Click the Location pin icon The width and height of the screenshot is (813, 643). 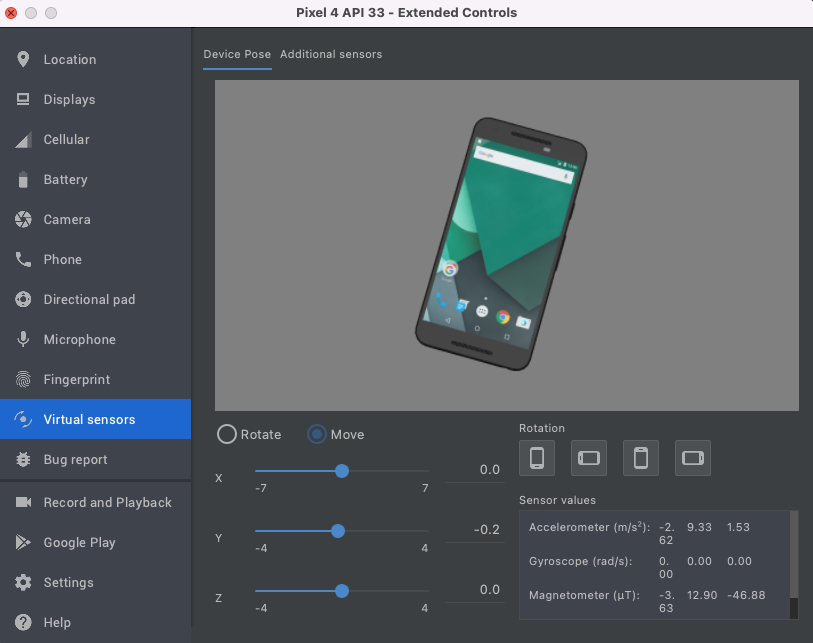pyautogui.click(x=23, y=59)
